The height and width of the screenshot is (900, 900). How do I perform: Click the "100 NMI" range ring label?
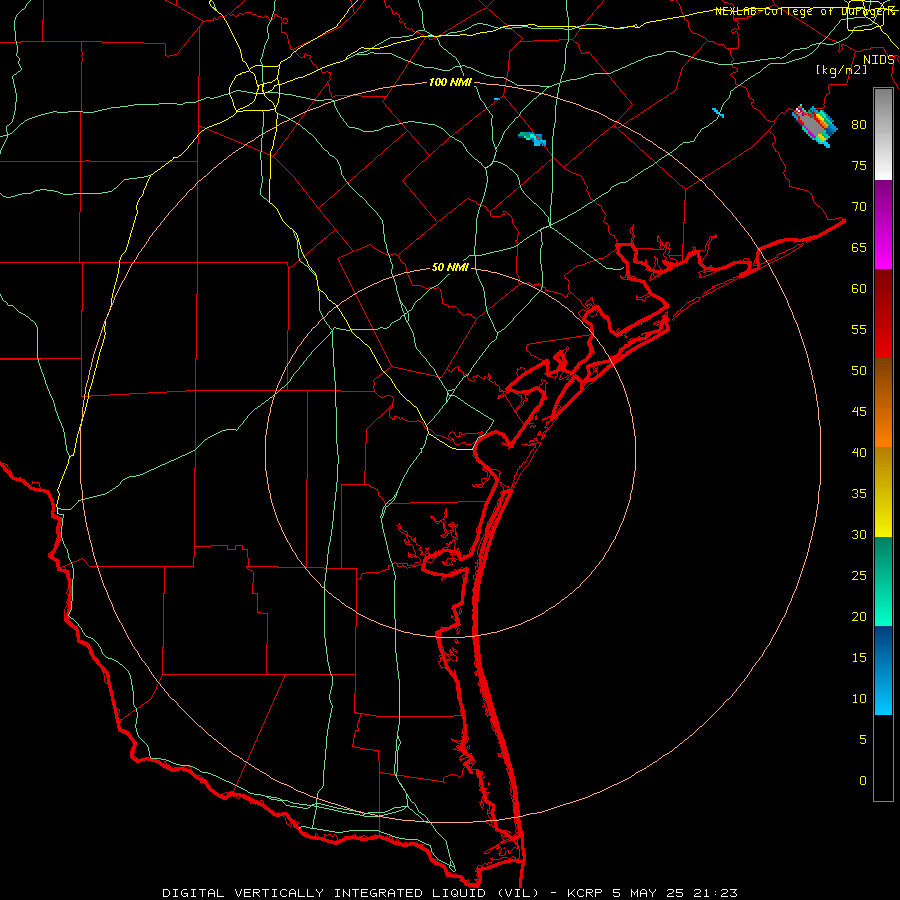[450, 82]
